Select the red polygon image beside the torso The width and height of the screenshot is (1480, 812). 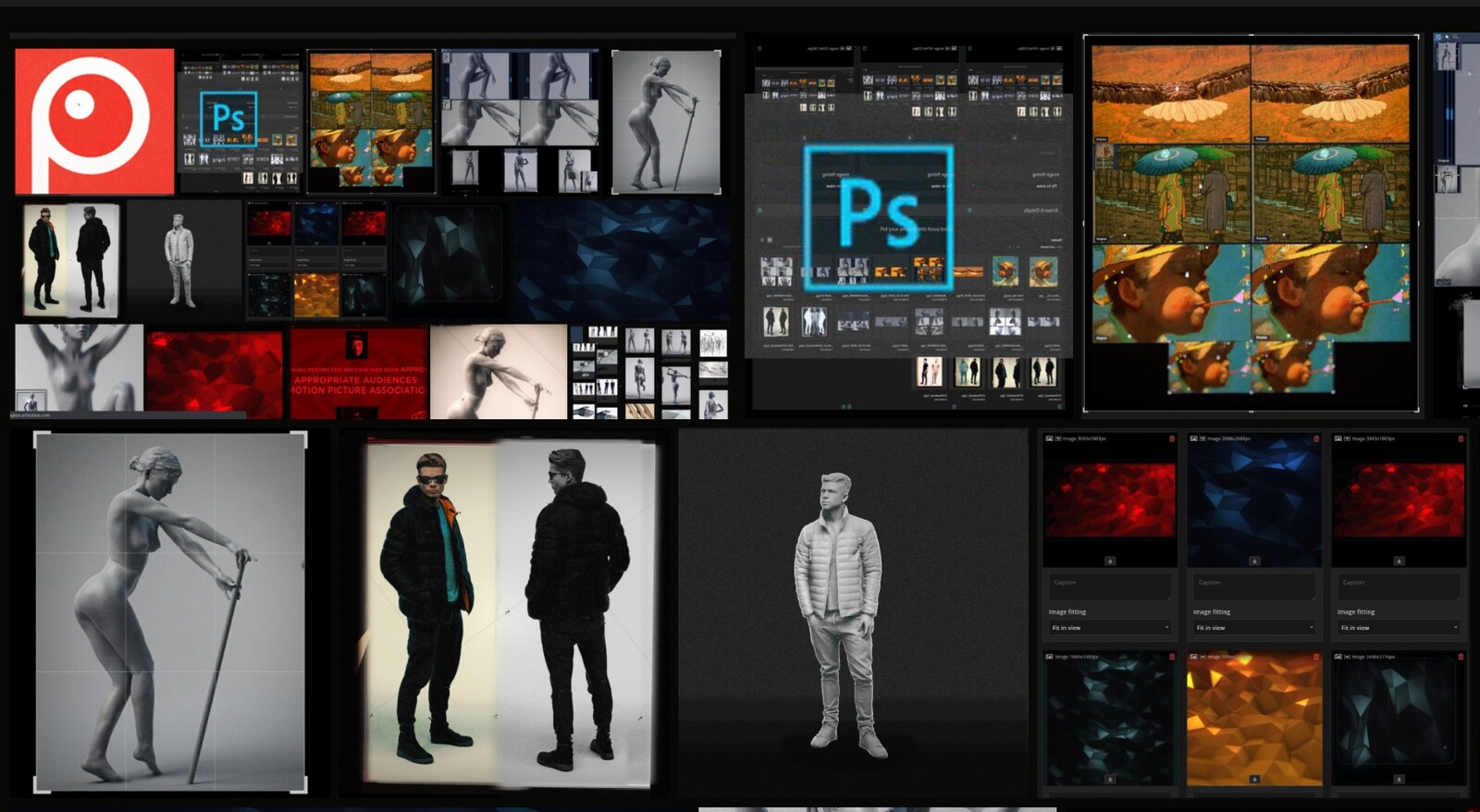point(214,374)
